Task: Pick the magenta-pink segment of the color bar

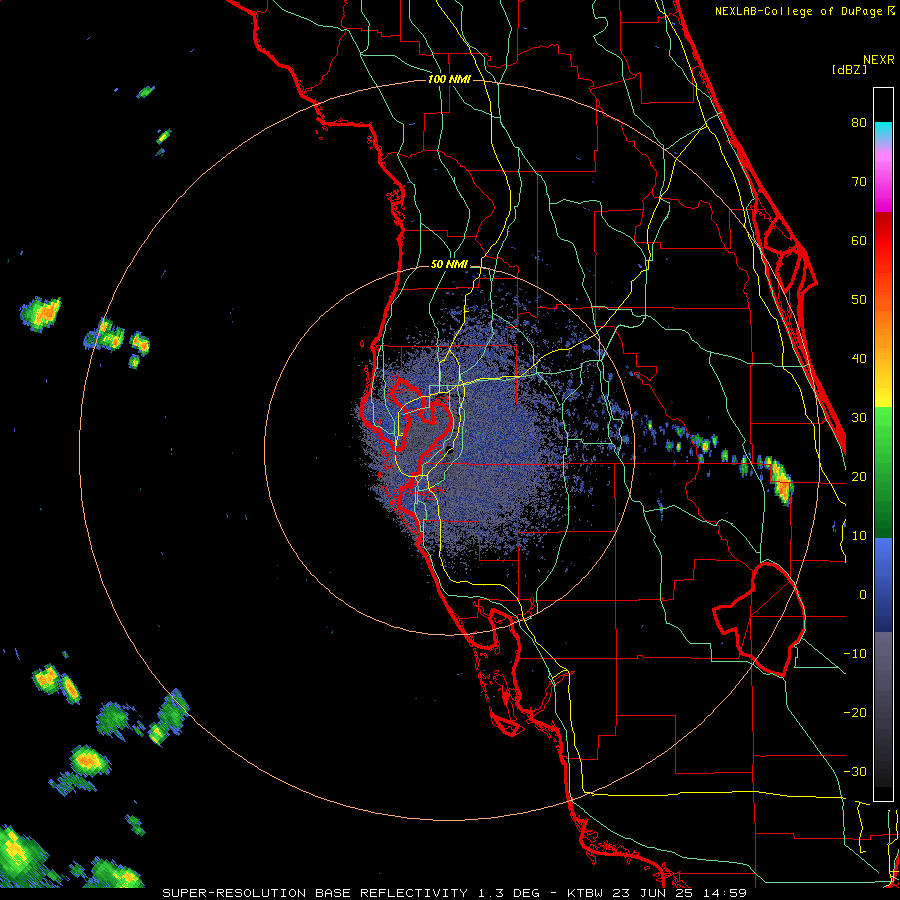Action: click(883, 179)
